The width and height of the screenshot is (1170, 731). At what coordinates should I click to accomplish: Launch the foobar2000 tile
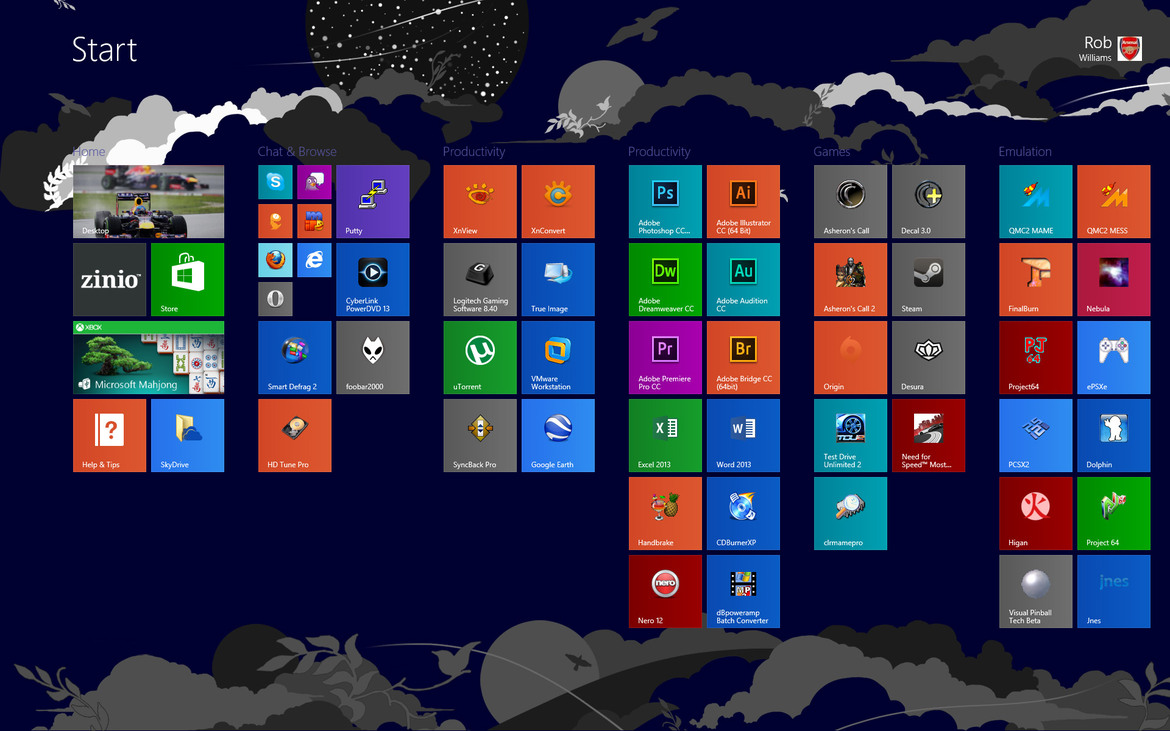372,357
